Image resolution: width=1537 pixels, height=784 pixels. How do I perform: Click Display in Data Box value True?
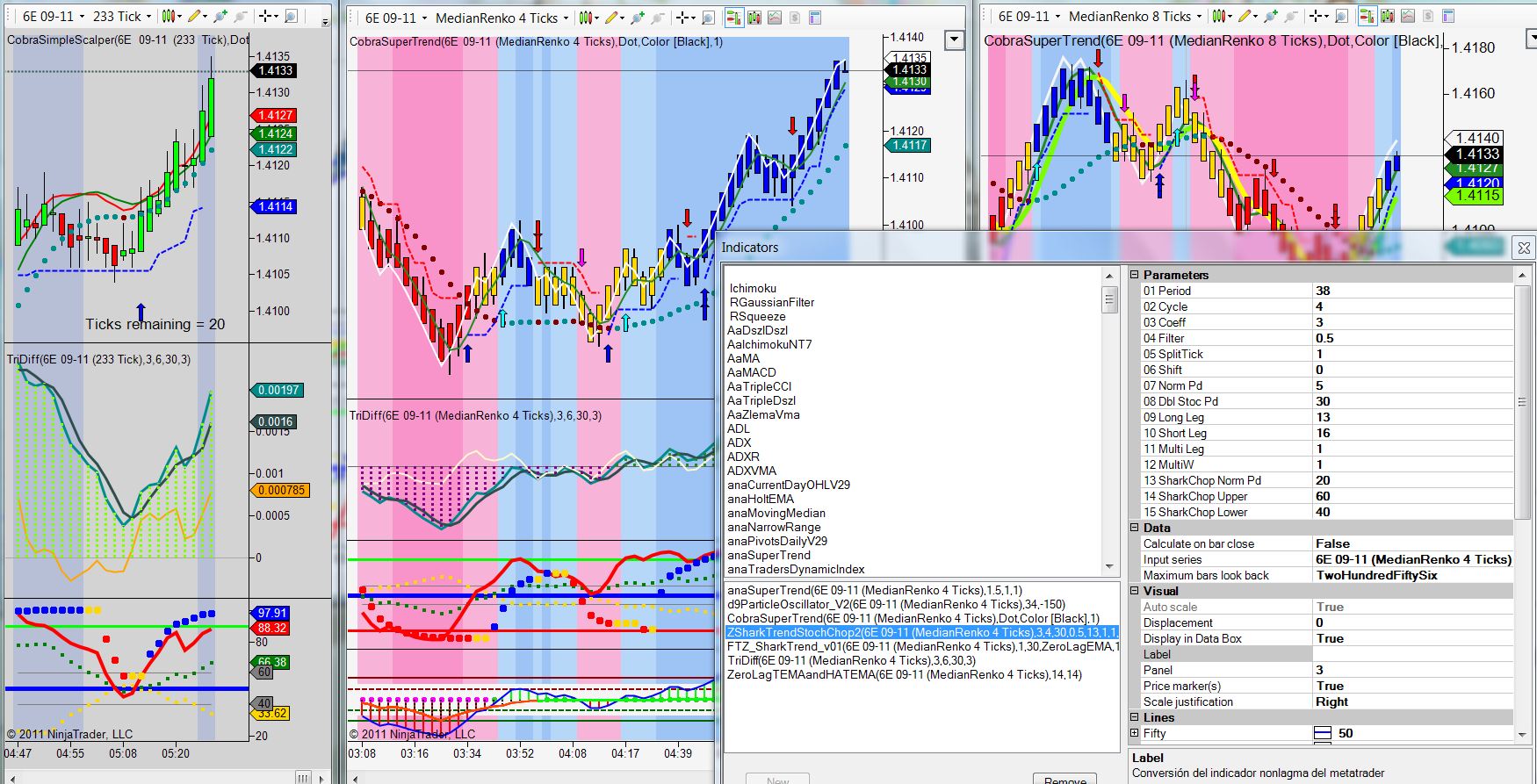pyautogui.click(x=1412, y=638)
